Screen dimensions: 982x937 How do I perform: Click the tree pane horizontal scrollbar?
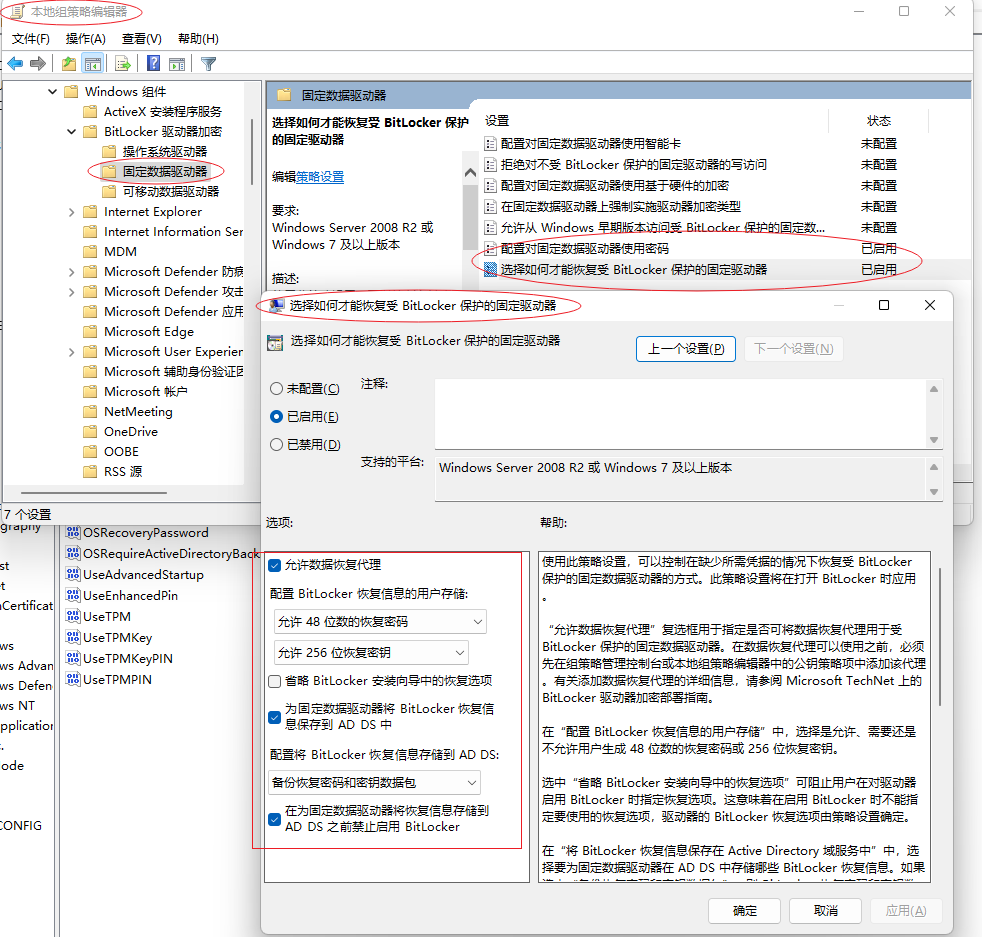(x=94, y=493)
